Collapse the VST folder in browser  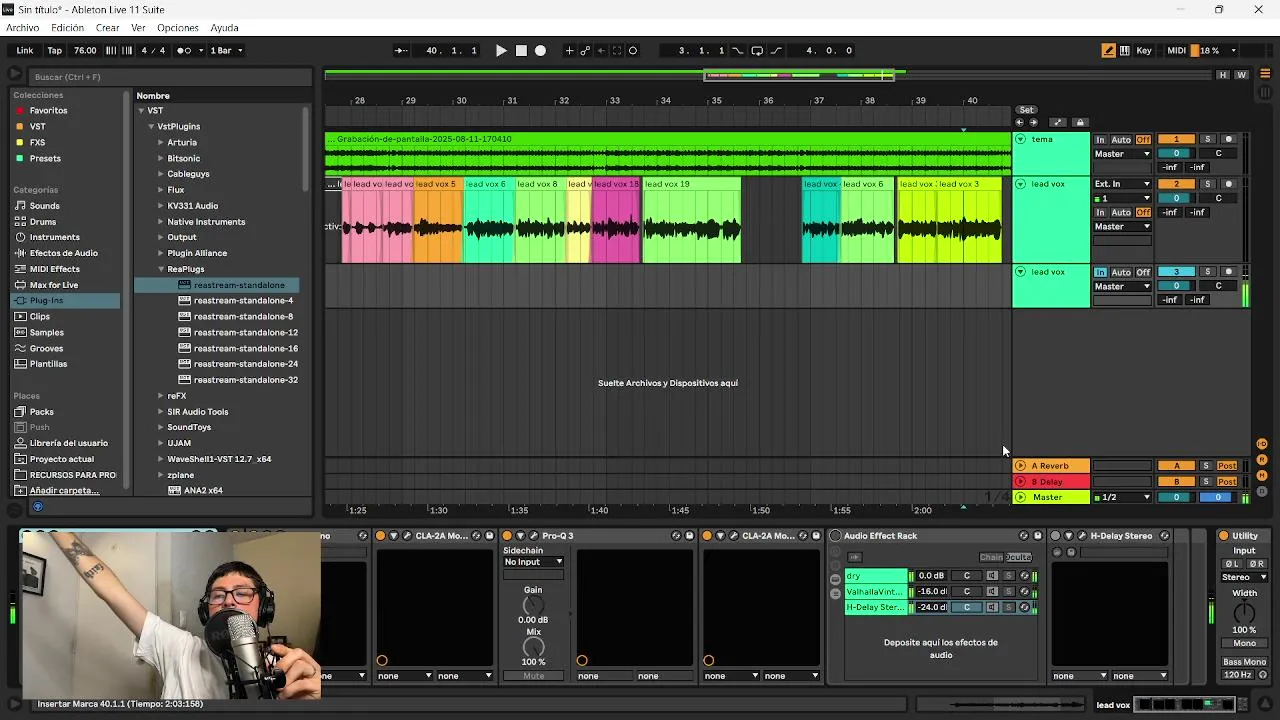[x=141, y=111]
